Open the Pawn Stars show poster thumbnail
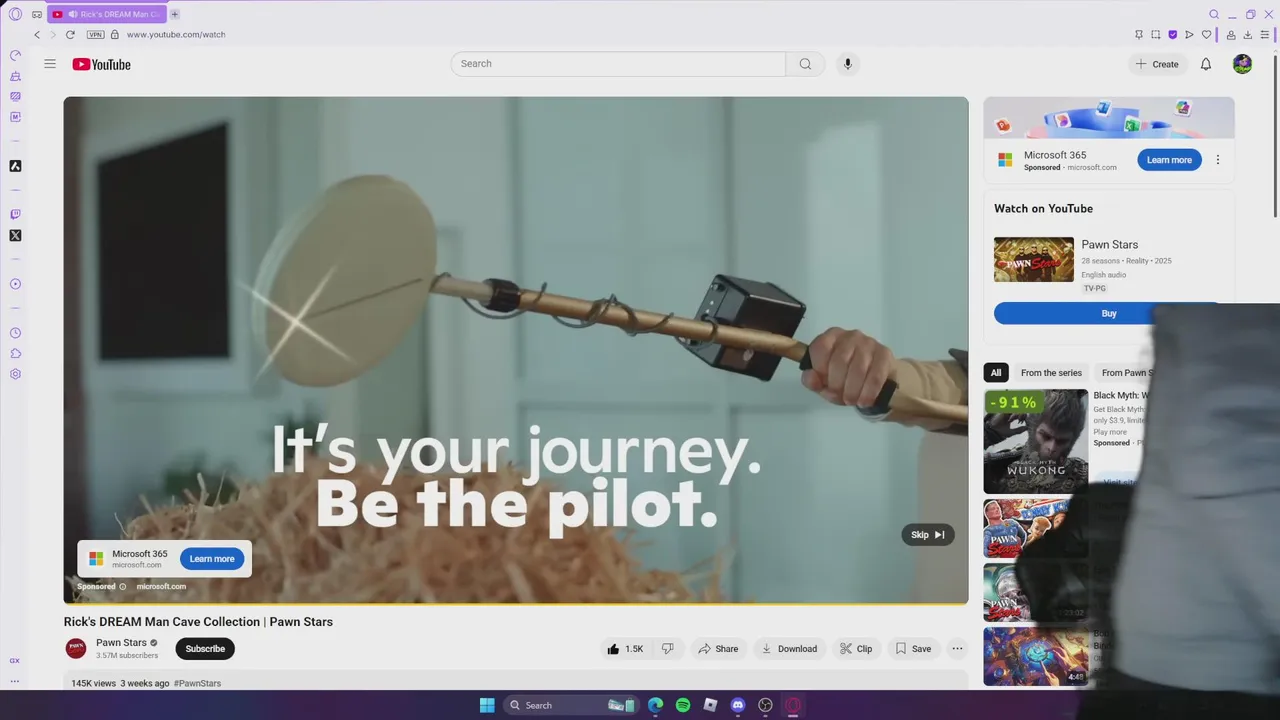This screenshot has height=720, width=1280. click(1034, 260)
